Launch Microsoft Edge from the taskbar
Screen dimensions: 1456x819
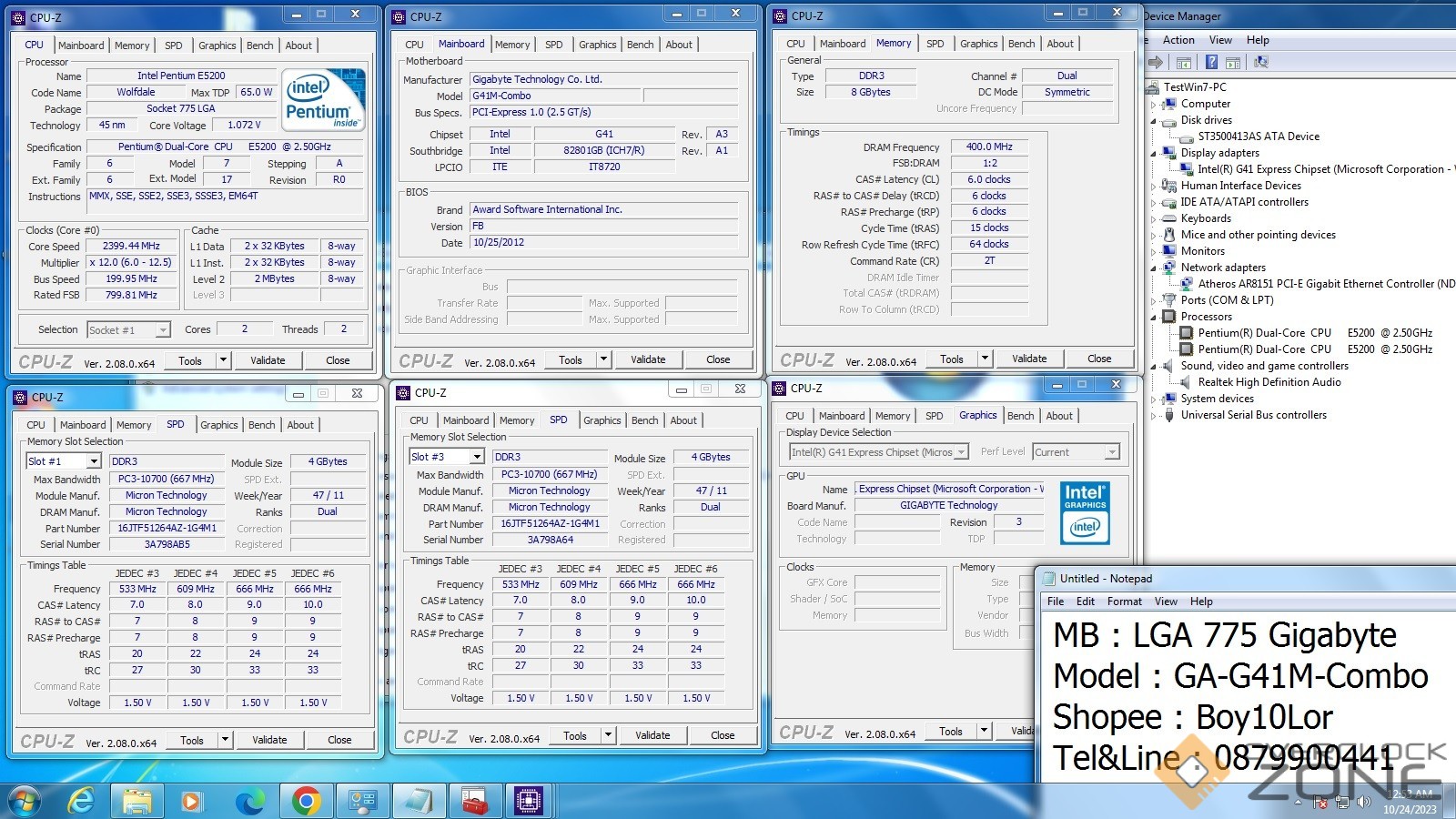(x=249, y=801)
